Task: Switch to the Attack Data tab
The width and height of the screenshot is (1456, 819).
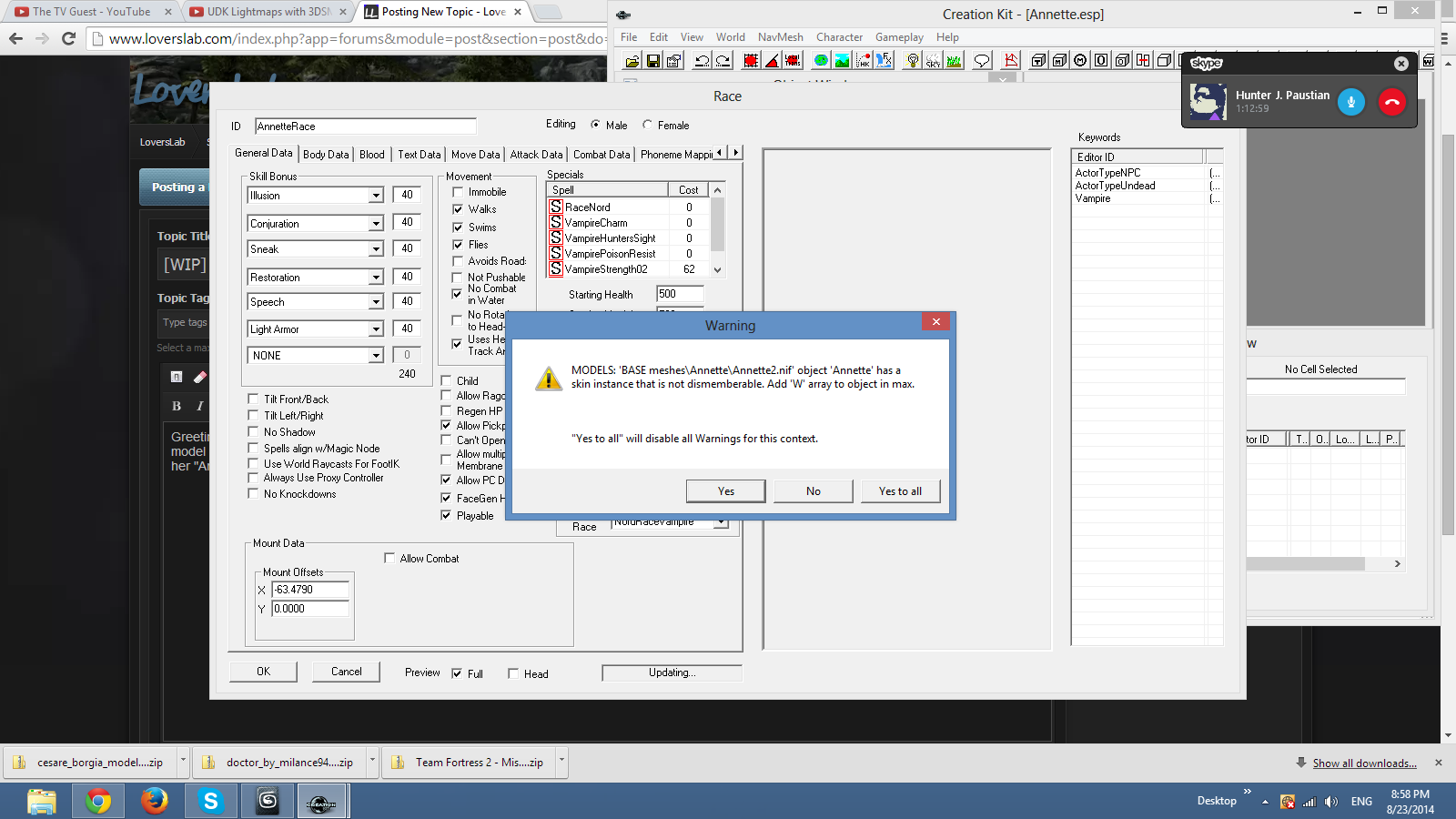Action: (537, 155)
